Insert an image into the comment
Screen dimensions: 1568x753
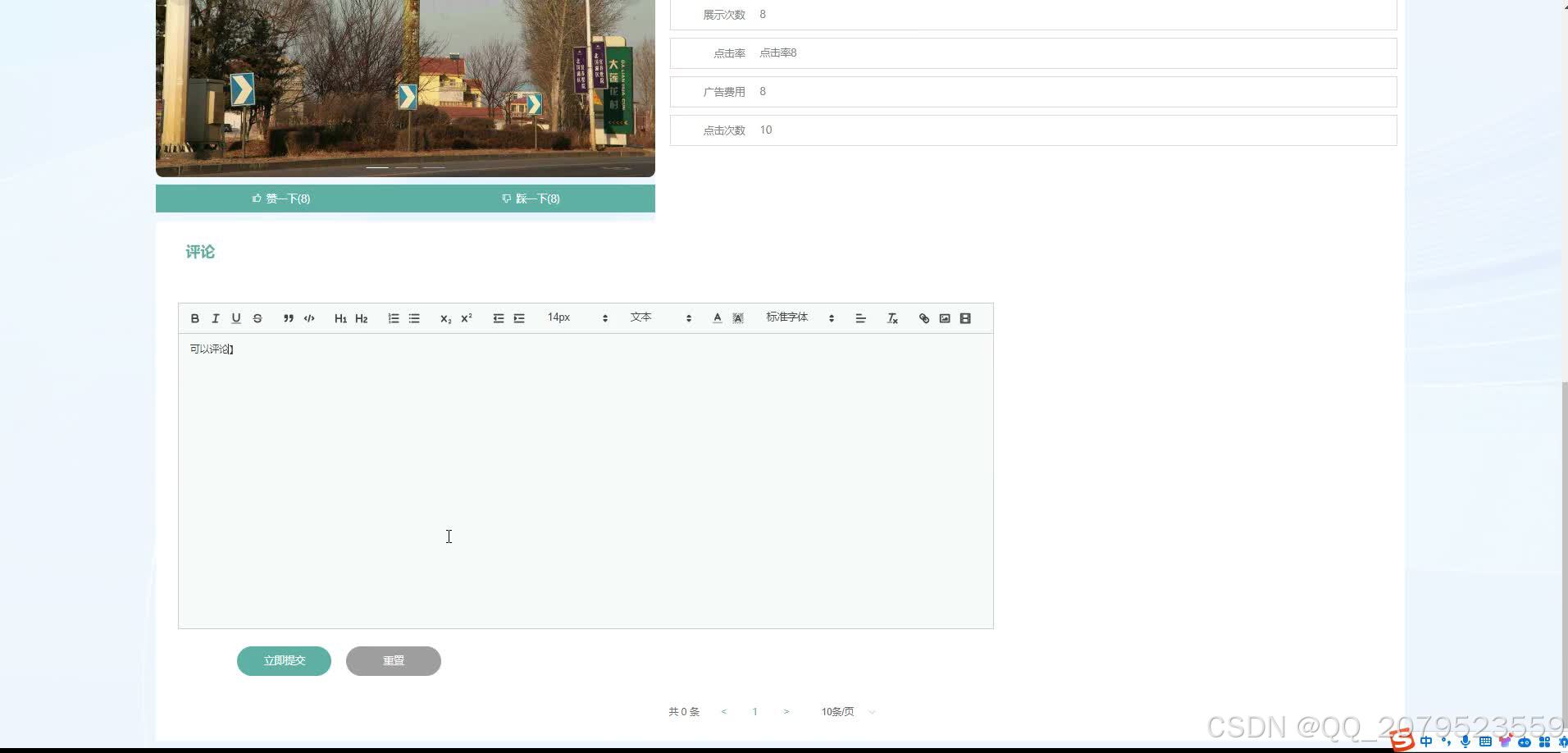coord(945,318)
